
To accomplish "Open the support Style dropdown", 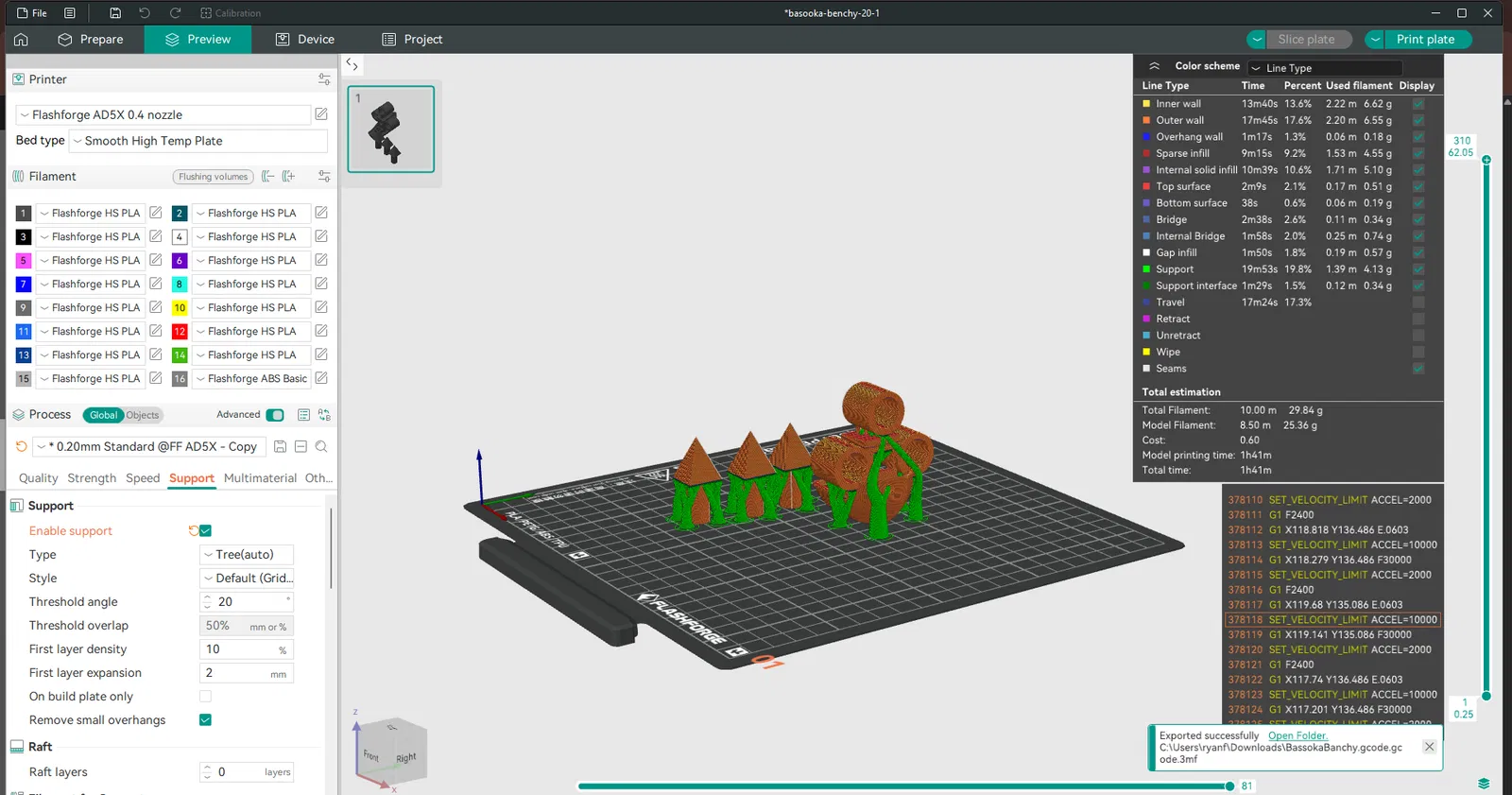I will (247, 579).
